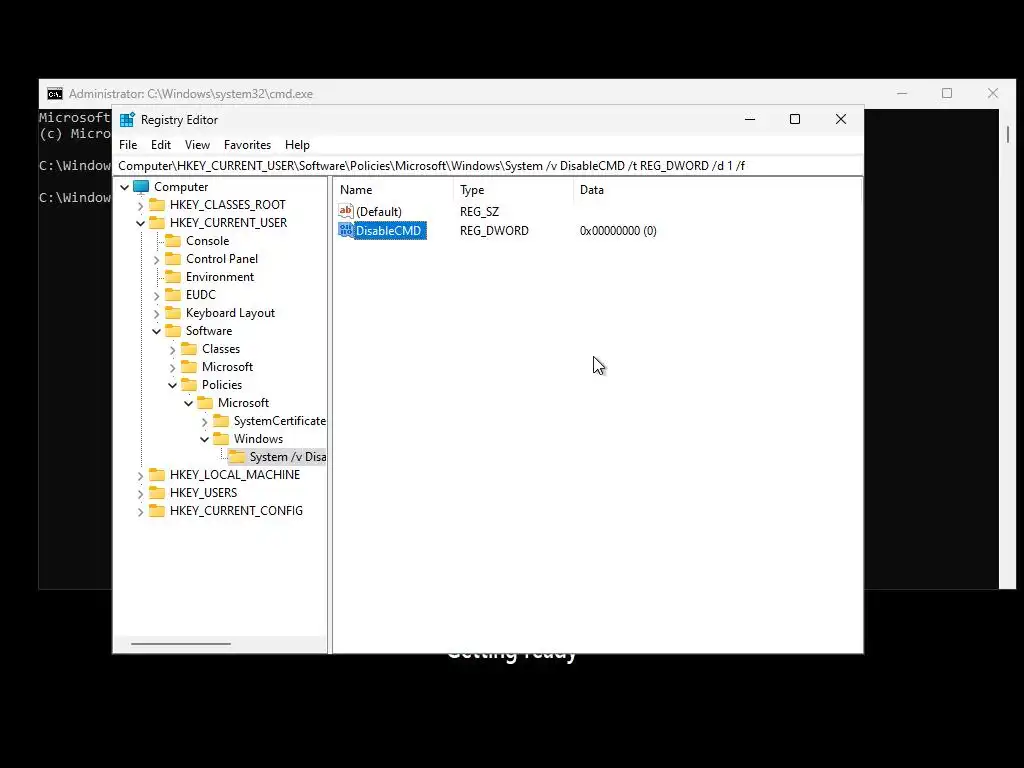Expand the Classes key under Software
The width and height of the screenshot is (1024, 768).
pyautogui.click(x=172, y=350)
